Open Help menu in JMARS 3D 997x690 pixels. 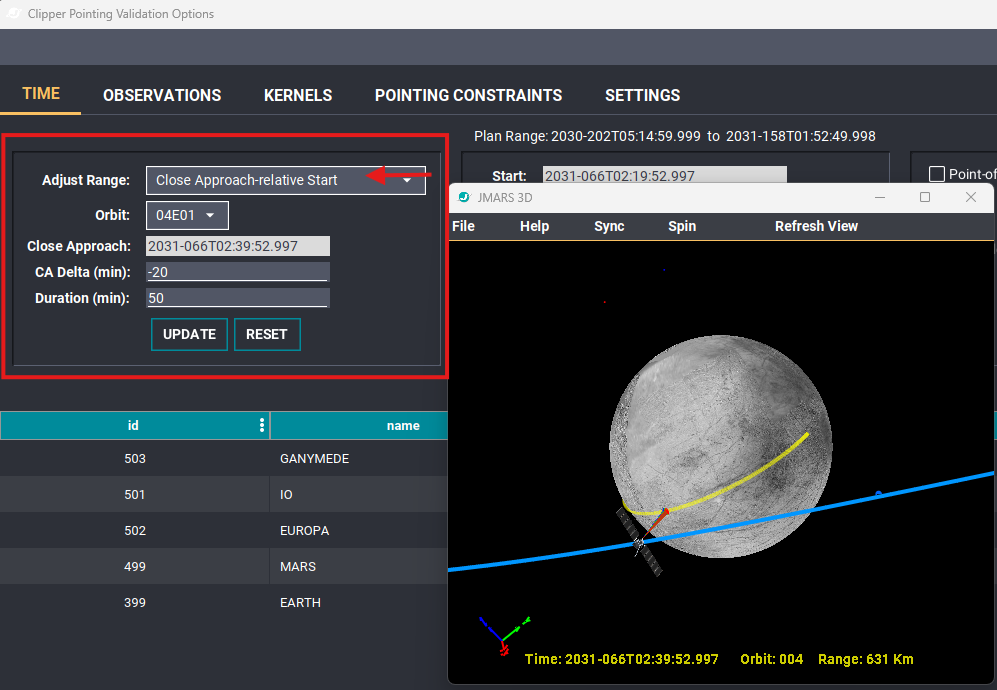pos(534,226)
